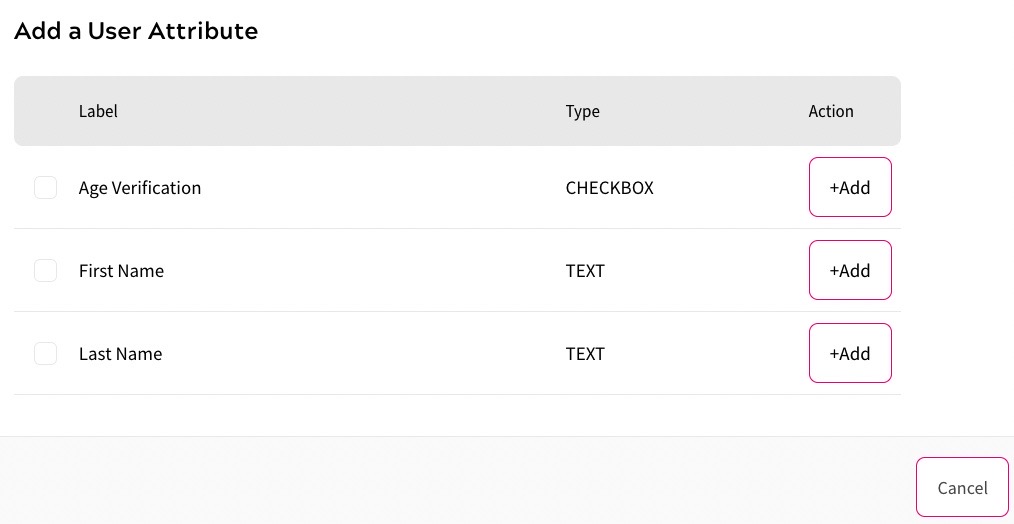
Task: Enable the Last Name checkbox
Action: (x=45, y=354)
